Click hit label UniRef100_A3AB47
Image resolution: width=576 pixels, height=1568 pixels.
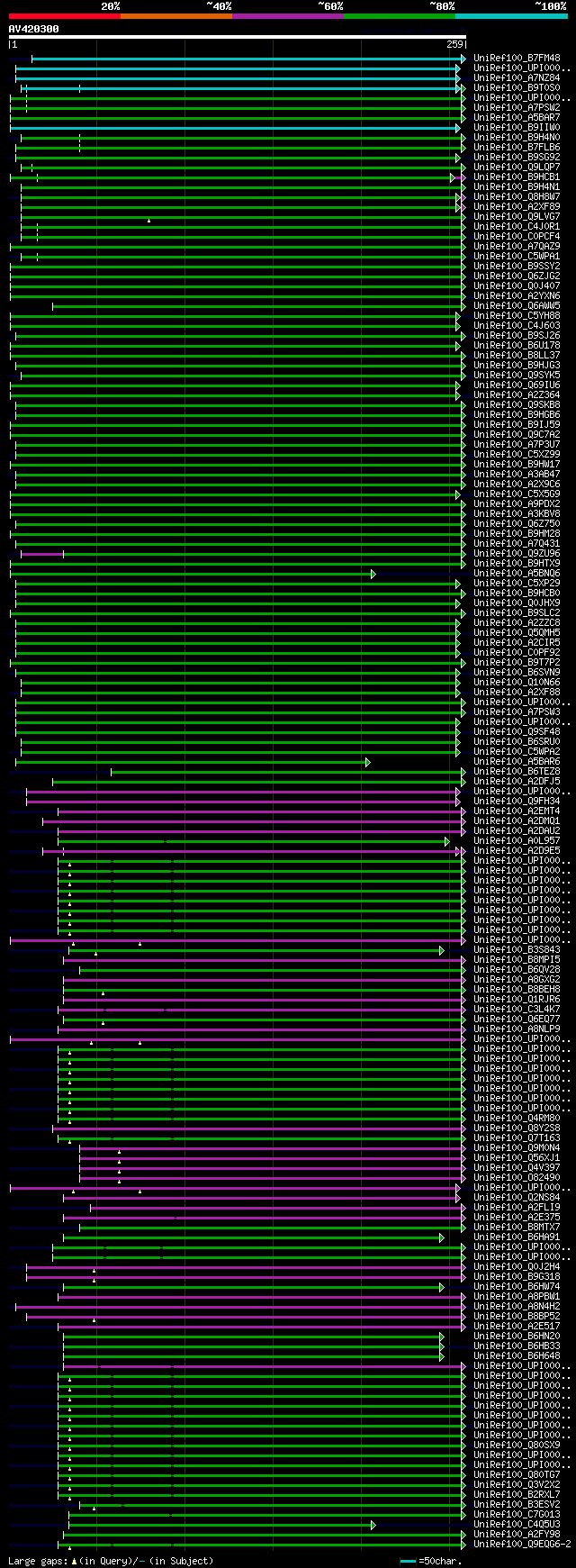(517, 475)
